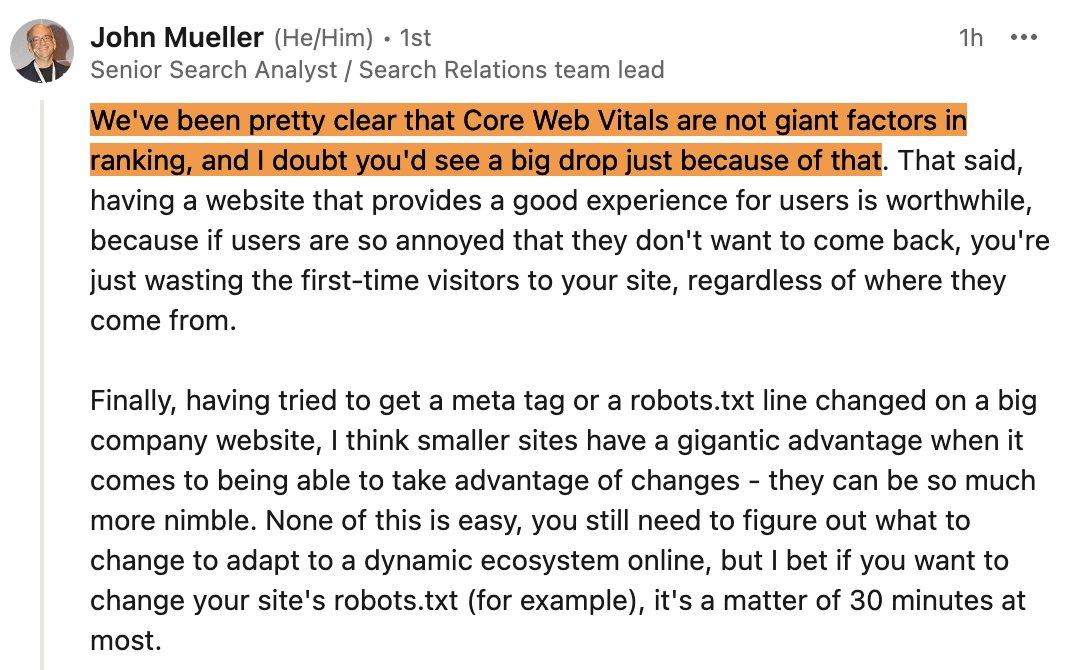Image resolution: width=1068 pixels, height=670 pixels.
Task: Click the text '30 minutes at'
Action: pyautogui.click(x=938, y=601)
